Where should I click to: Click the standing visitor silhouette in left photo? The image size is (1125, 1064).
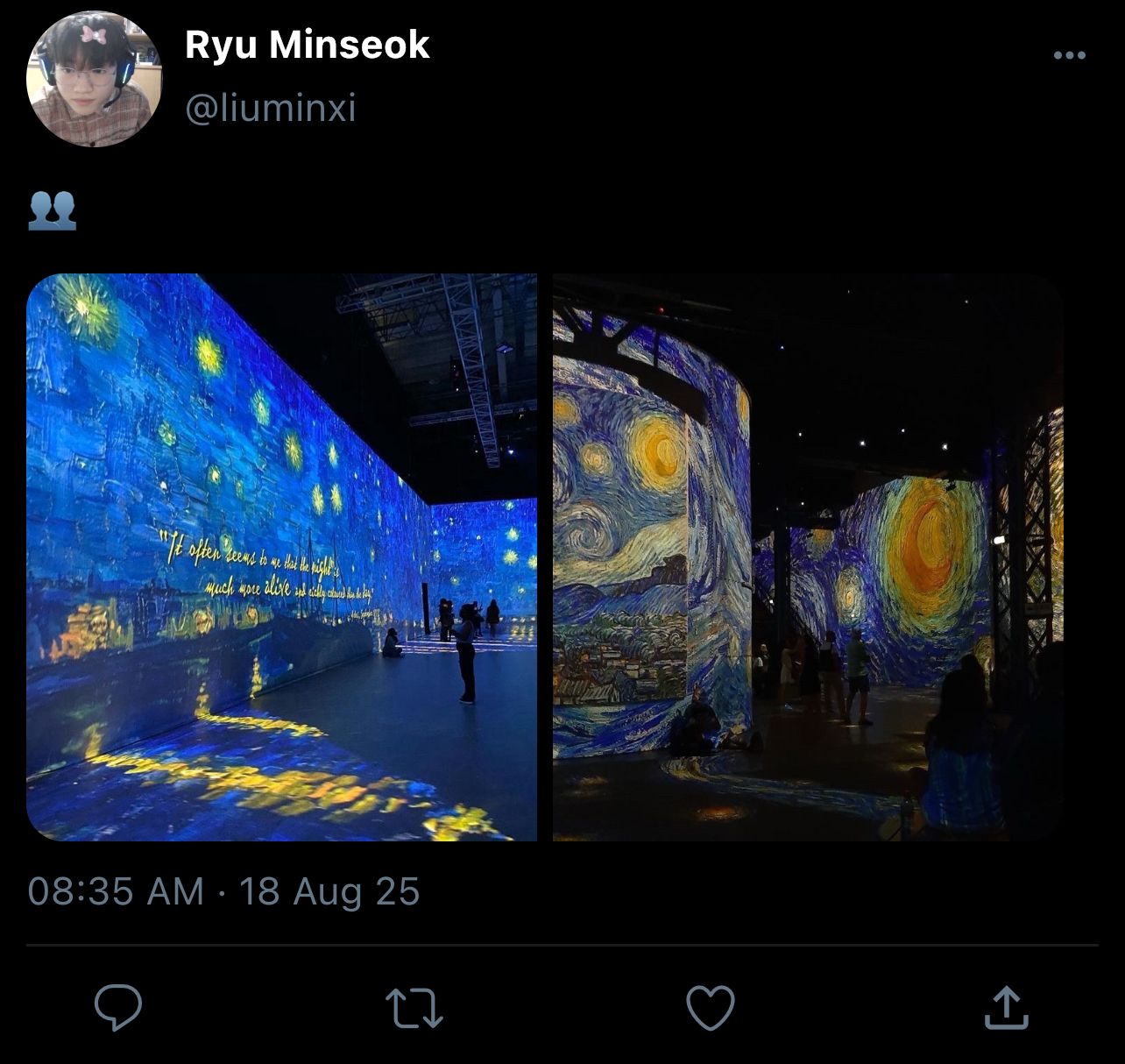pos(465,654)
